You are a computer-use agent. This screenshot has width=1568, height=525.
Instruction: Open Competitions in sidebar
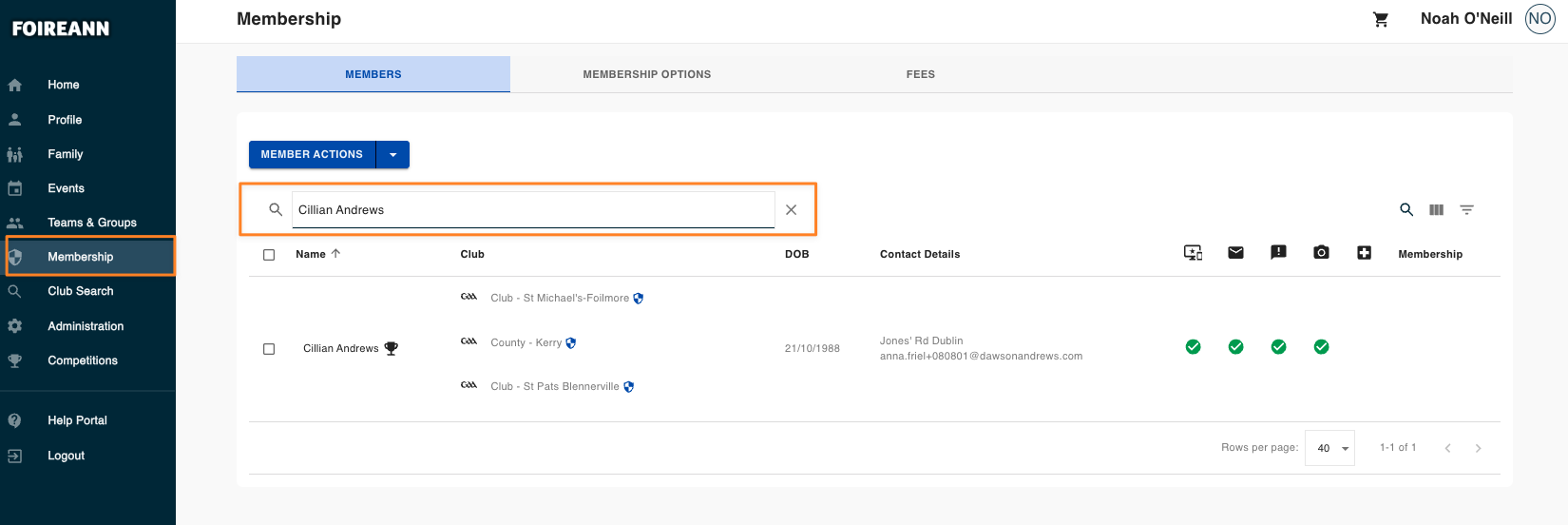coord(83,360)
